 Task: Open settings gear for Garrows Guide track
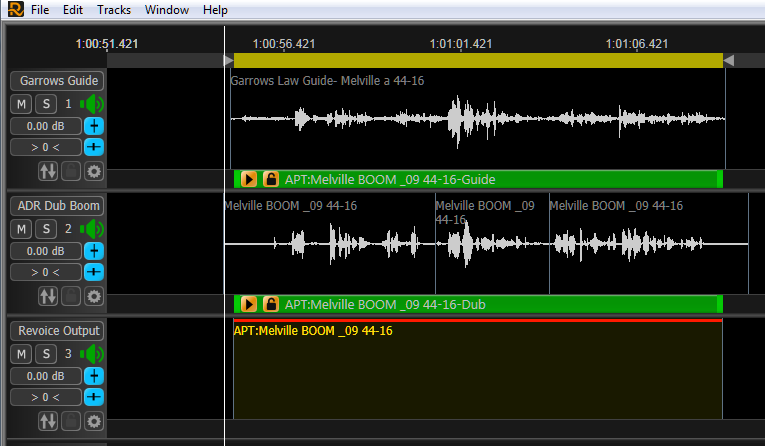[x=94, y=171]
